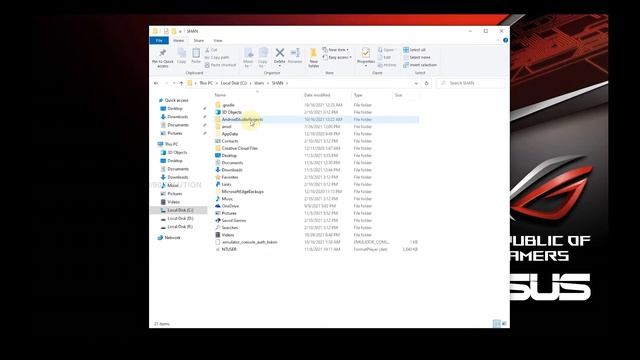The image size is (640, 360).
Task: Select the .gradle folder
Action: [228, 105]
